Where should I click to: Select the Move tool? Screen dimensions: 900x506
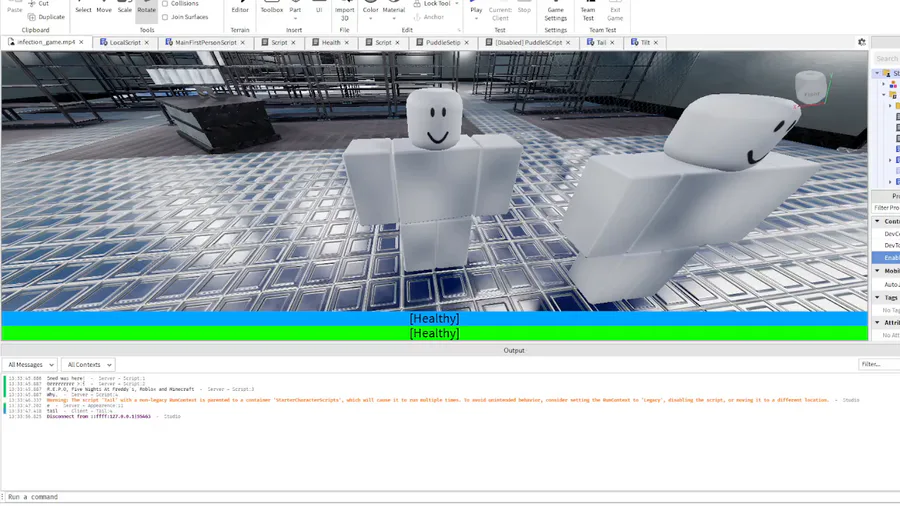click(104, 8)
